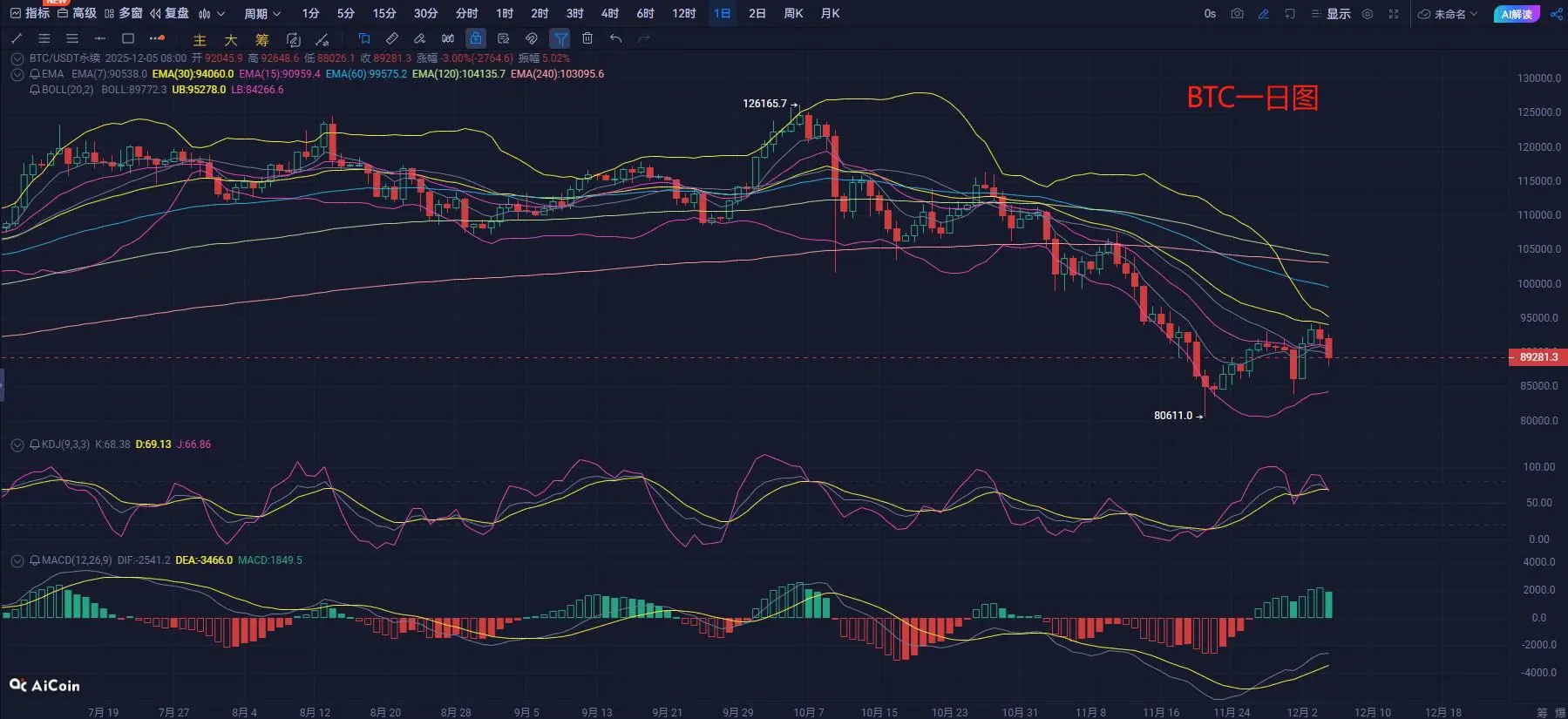Enter fullscreen with the expand icon
1568x719 pixels.
click(x=1394, y=14)
